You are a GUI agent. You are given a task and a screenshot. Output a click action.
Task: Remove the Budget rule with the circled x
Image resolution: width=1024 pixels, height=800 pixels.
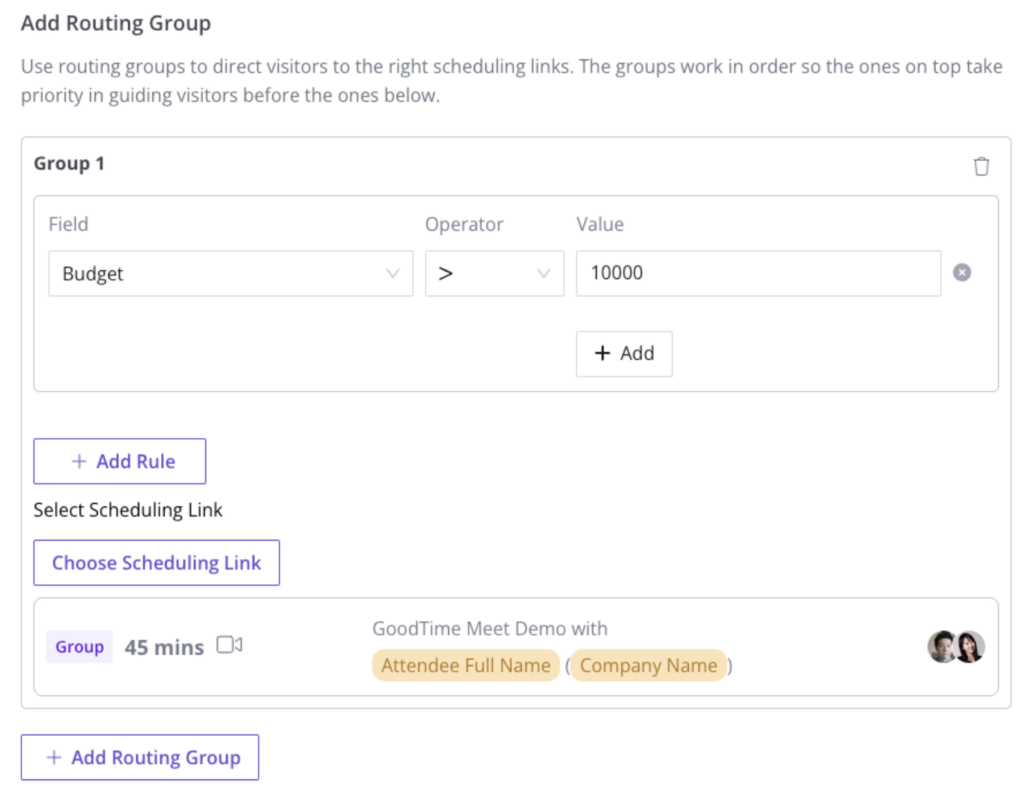(x=961, y=272)
